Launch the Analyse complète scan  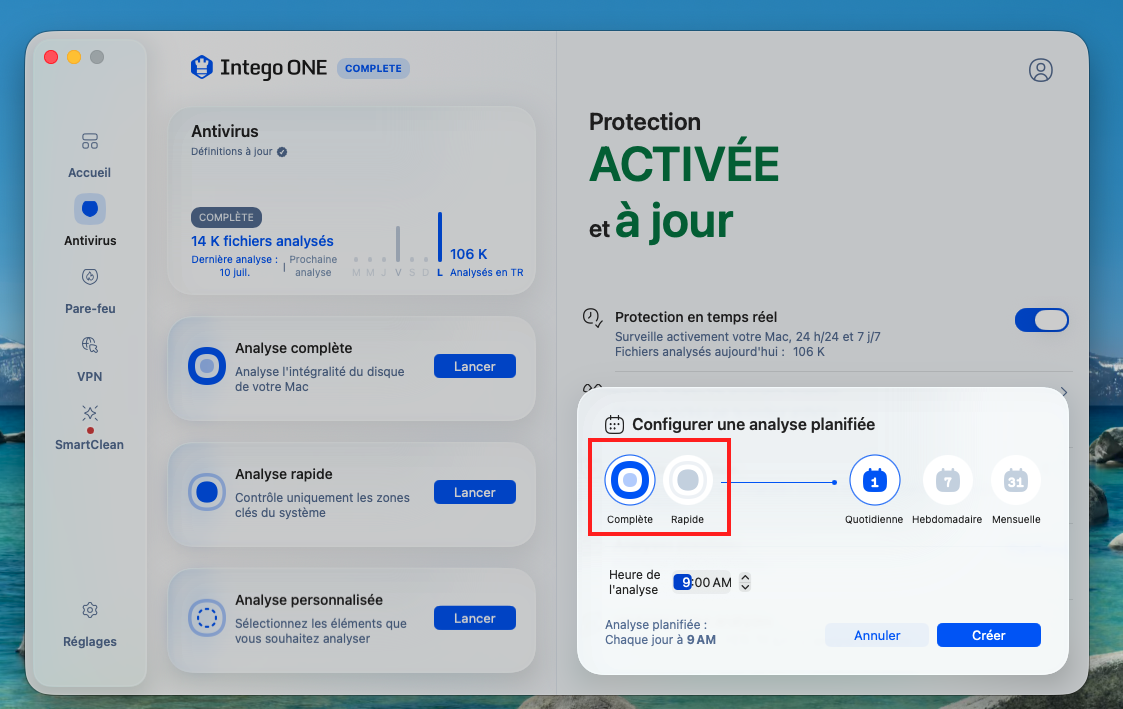coord(475,366)
